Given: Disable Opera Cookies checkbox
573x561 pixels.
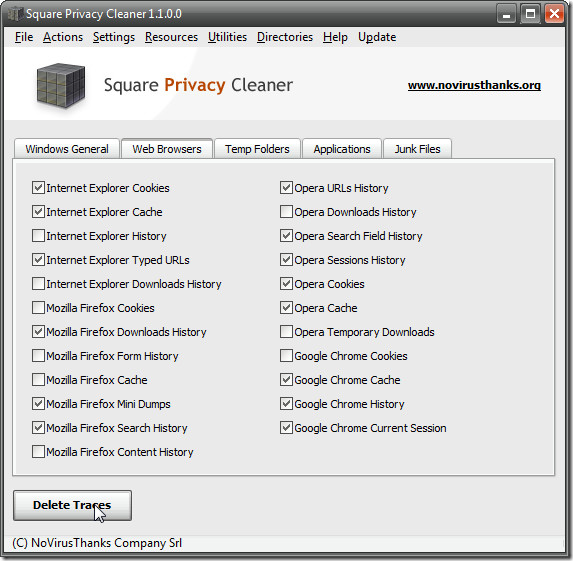Looking at the screenshot, I should (x=286, y=284).
